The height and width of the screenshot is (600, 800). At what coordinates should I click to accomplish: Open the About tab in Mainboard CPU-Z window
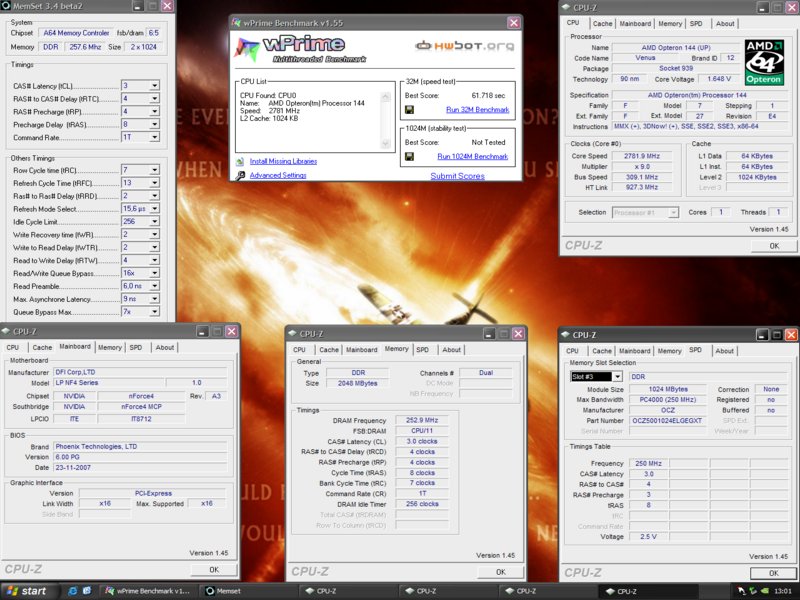click(165, 347)
